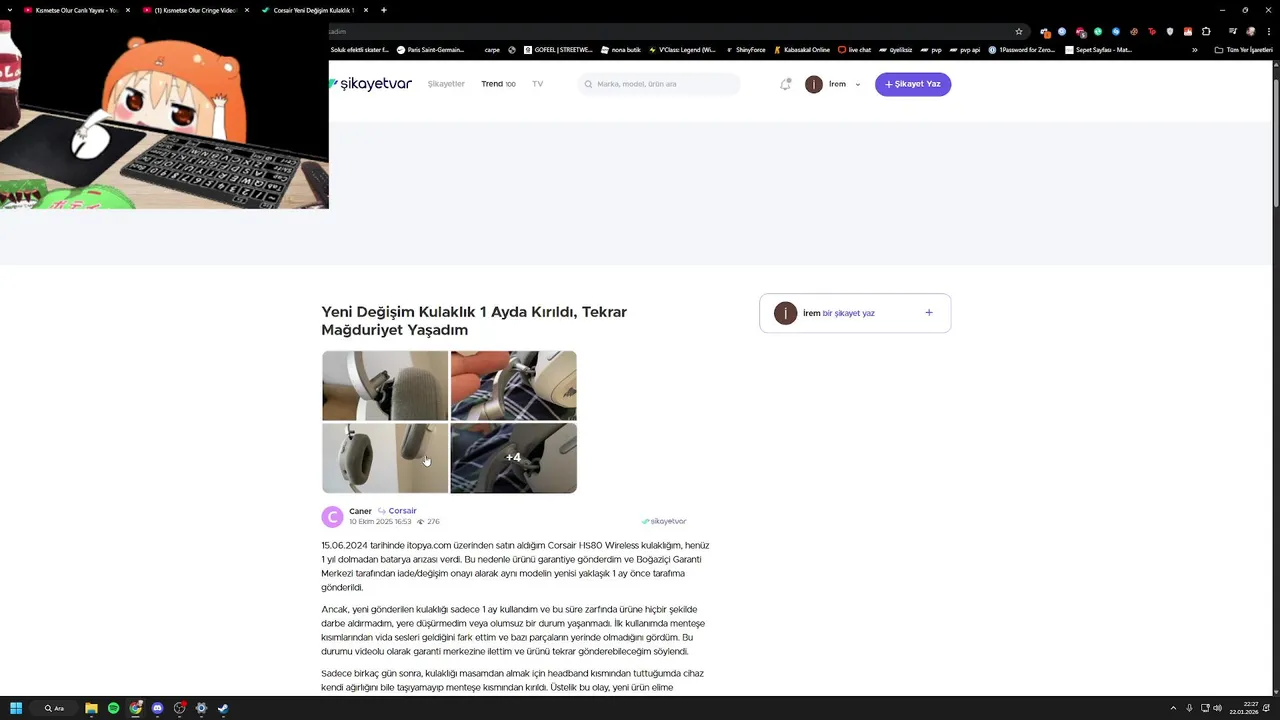Screen dimensions: 1280x720
Task: Open OBS Studio from the taskbar
Action: (179, 708)
